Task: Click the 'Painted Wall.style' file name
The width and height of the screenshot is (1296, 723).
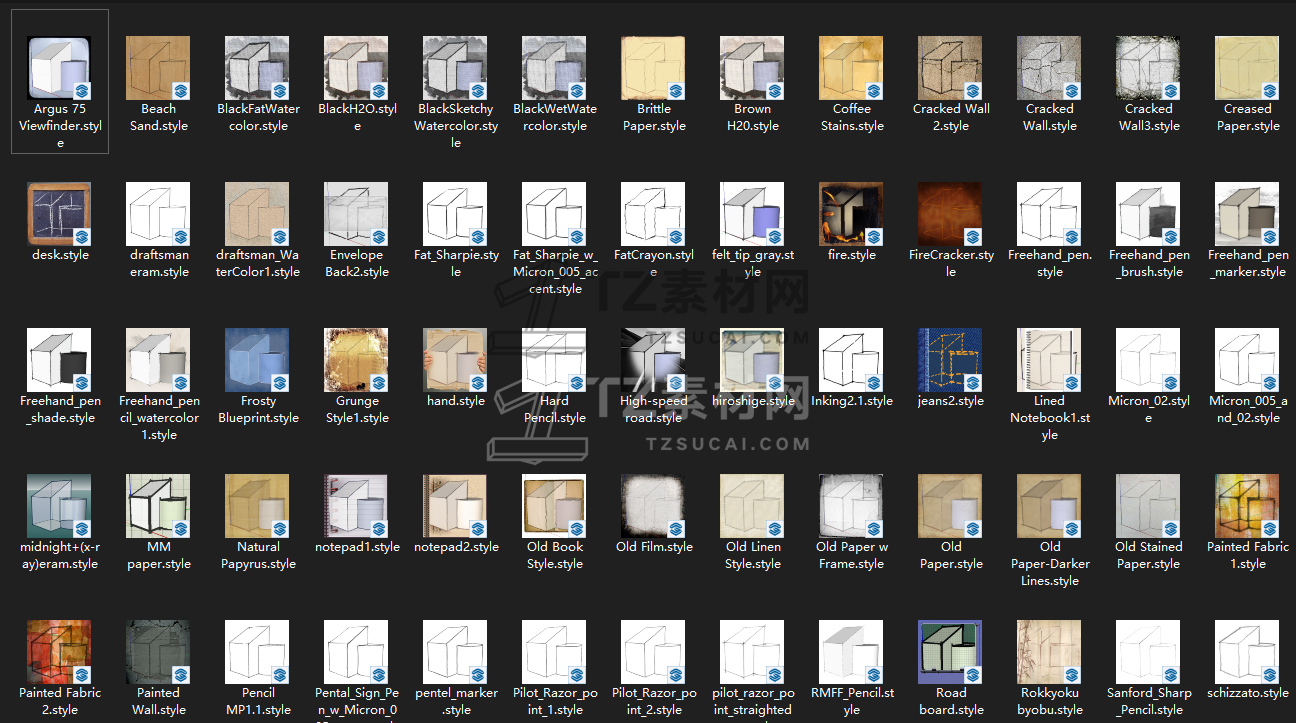Action: click(159, 701)
